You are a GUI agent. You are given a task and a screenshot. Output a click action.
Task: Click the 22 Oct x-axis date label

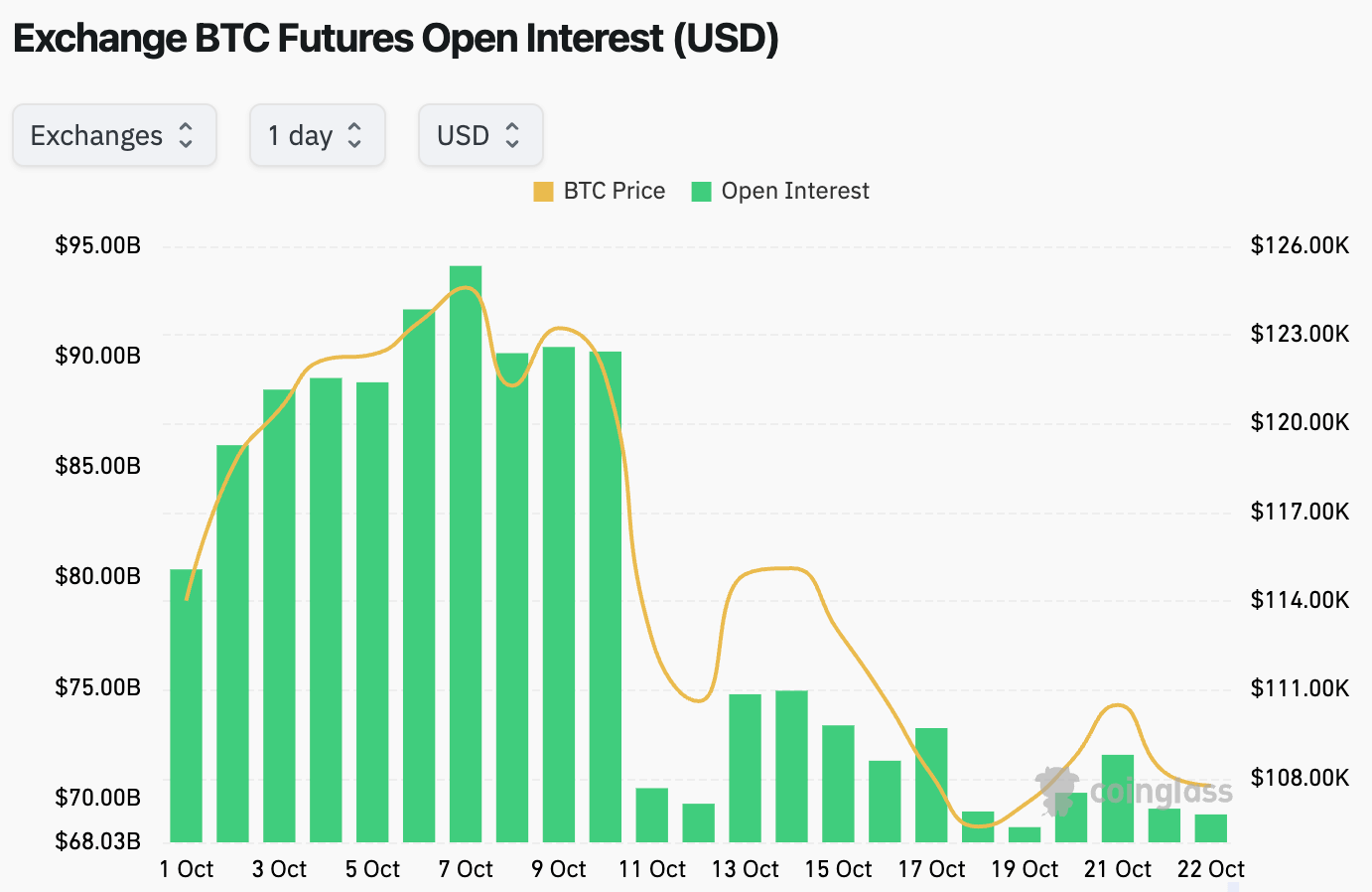[x=1210, y=869]
